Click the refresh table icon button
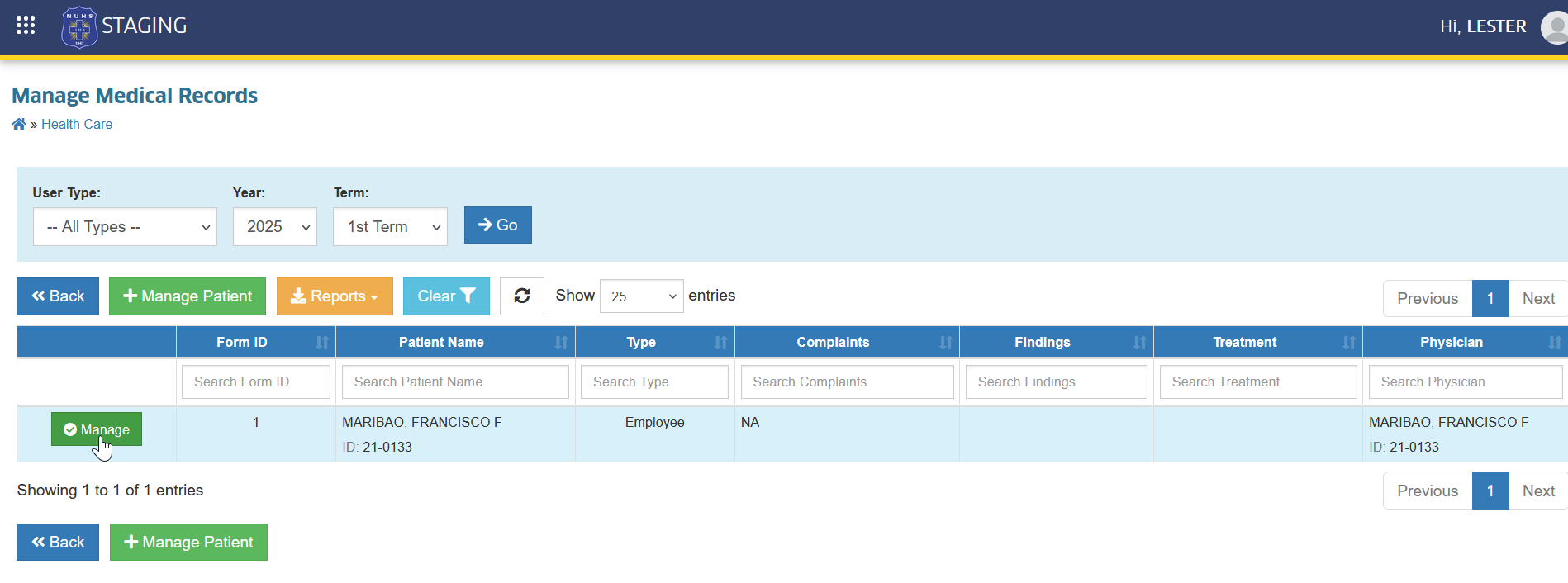Screen dimensions: 1568x583 (522, 296)
